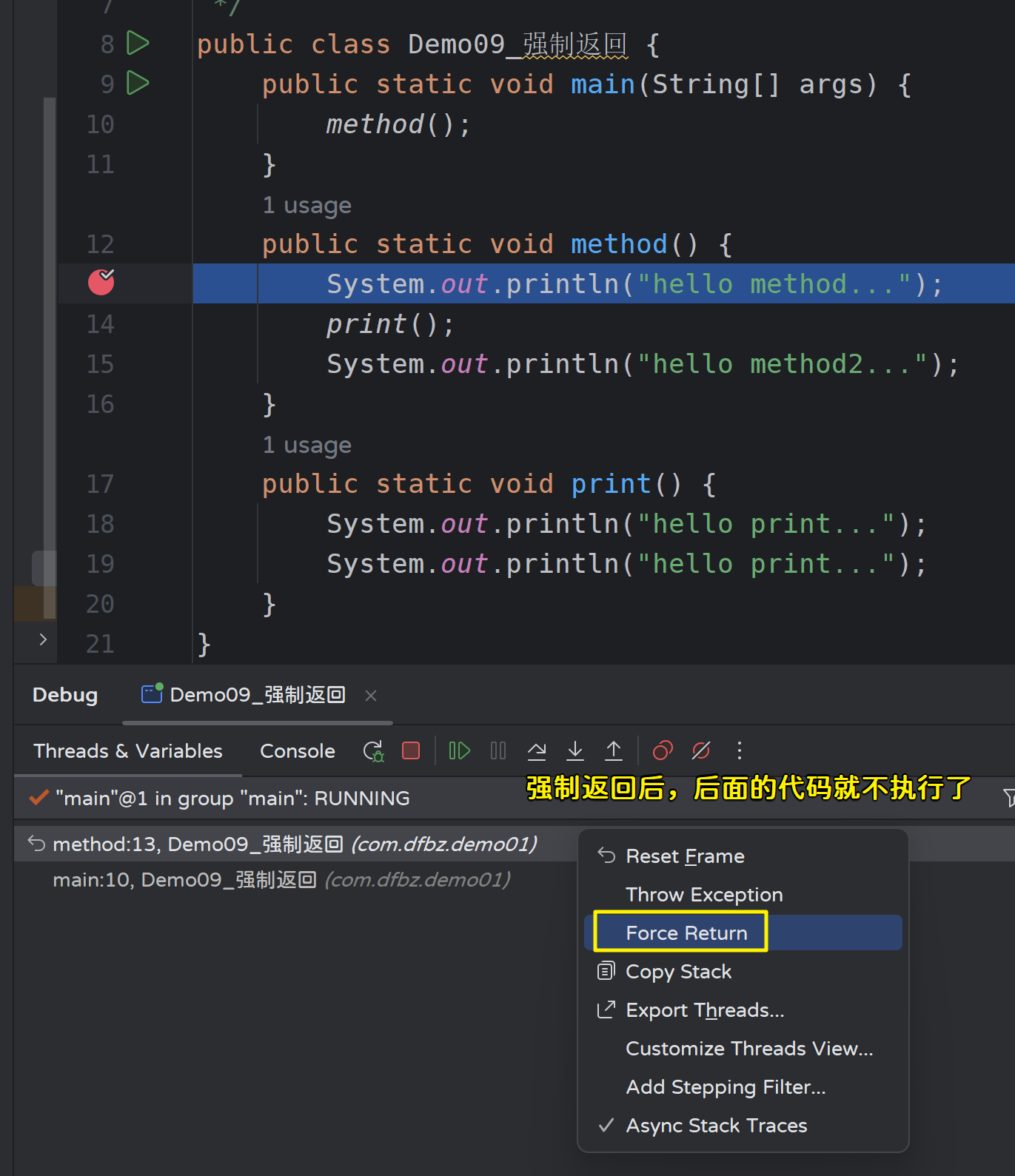Open the debug toolbar more options menu
This screenshot has width=1015, height=1176.
(739, 751)
